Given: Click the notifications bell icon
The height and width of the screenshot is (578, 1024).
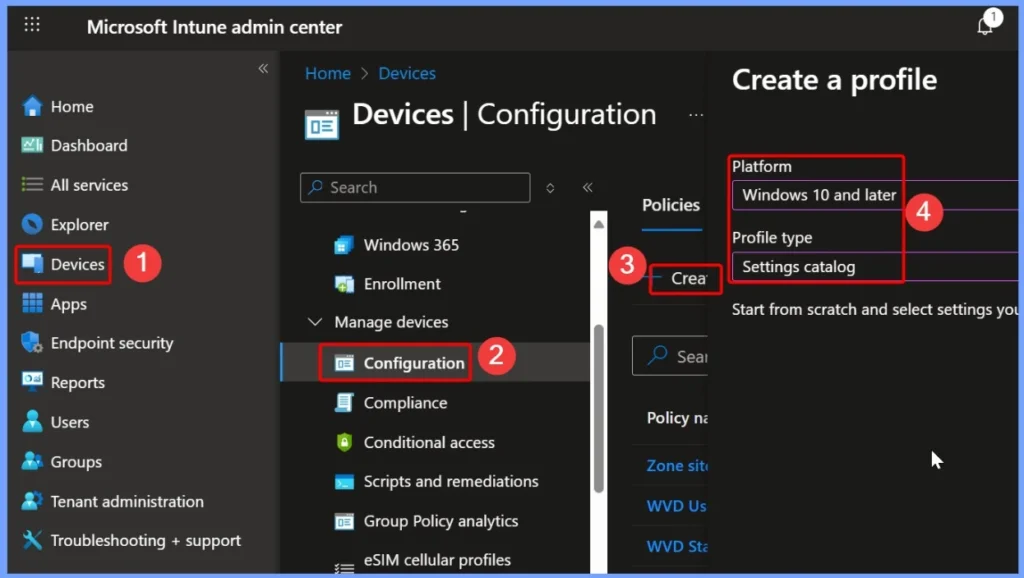Looking at the screenshot, I should 985,26.
